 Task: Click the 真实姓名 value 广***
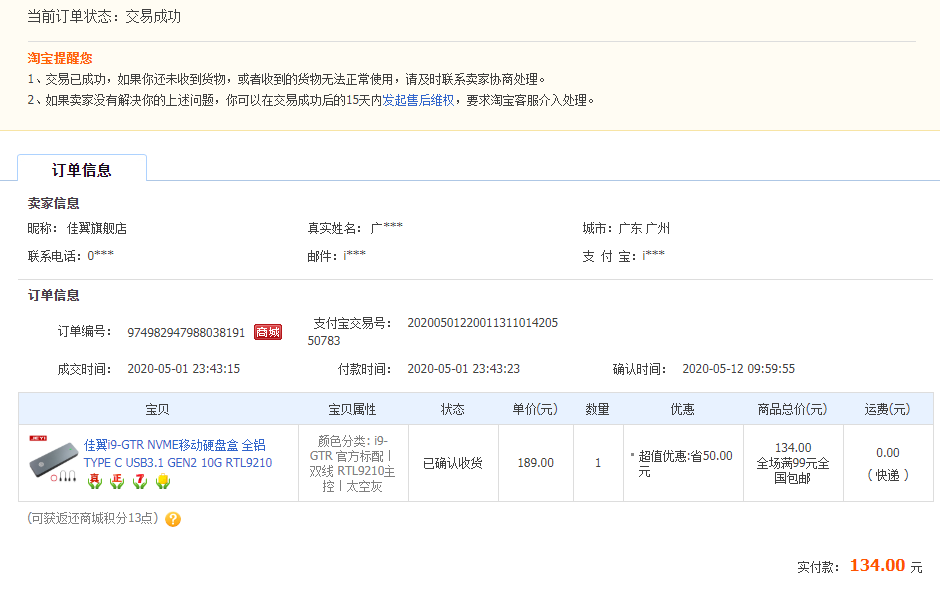tap(387, 228)
